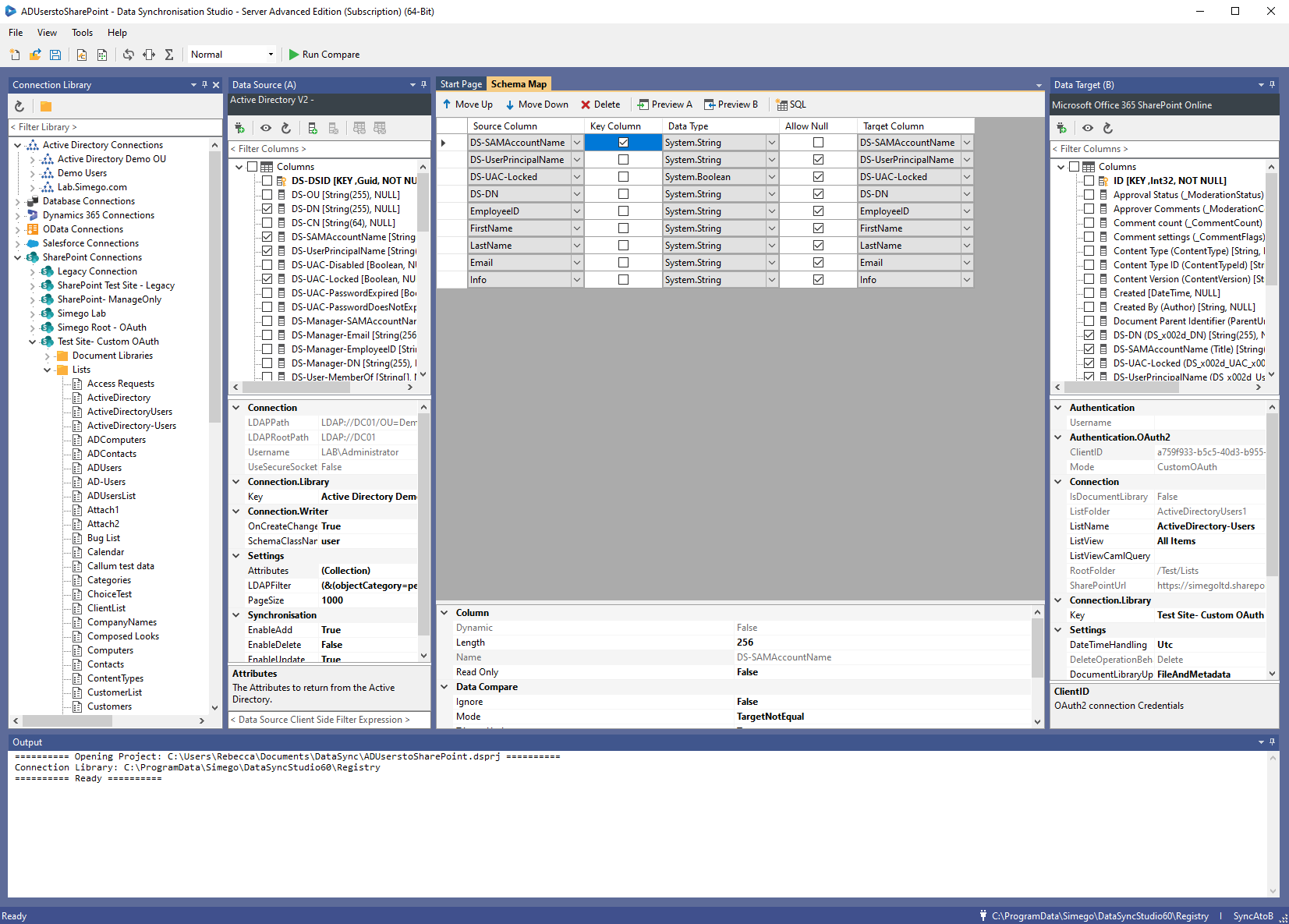Collapse Active Directory Connections tree node

coord(18,145)
